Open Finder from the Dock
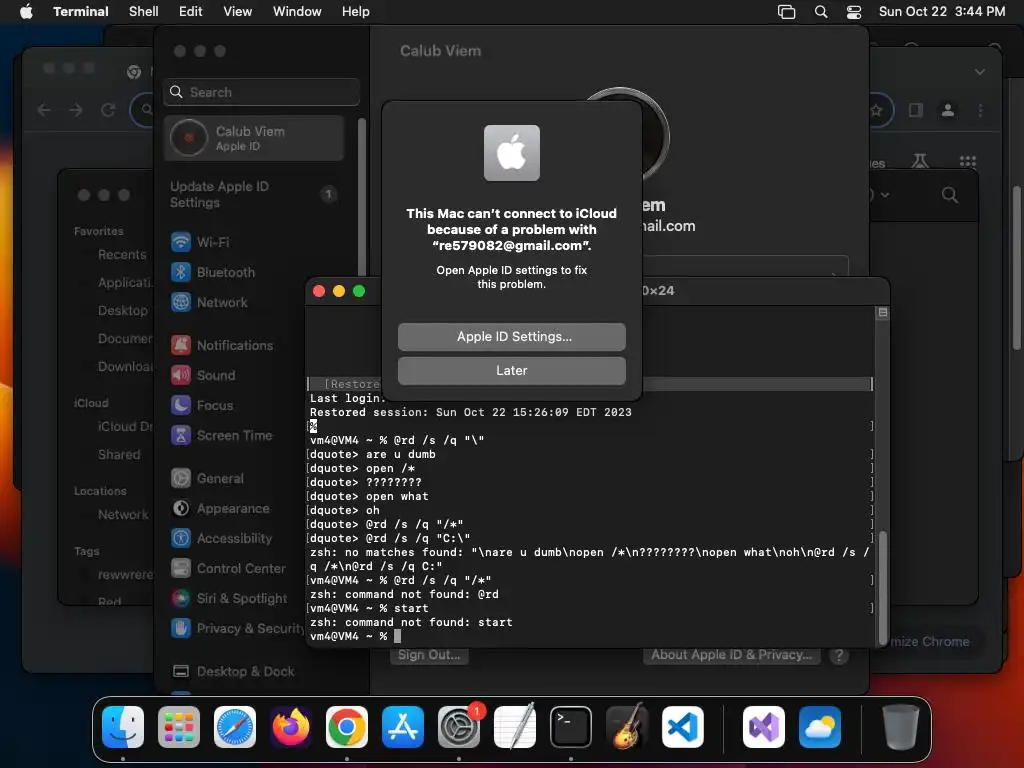The image size is (1024, 768). coord(123,727)
